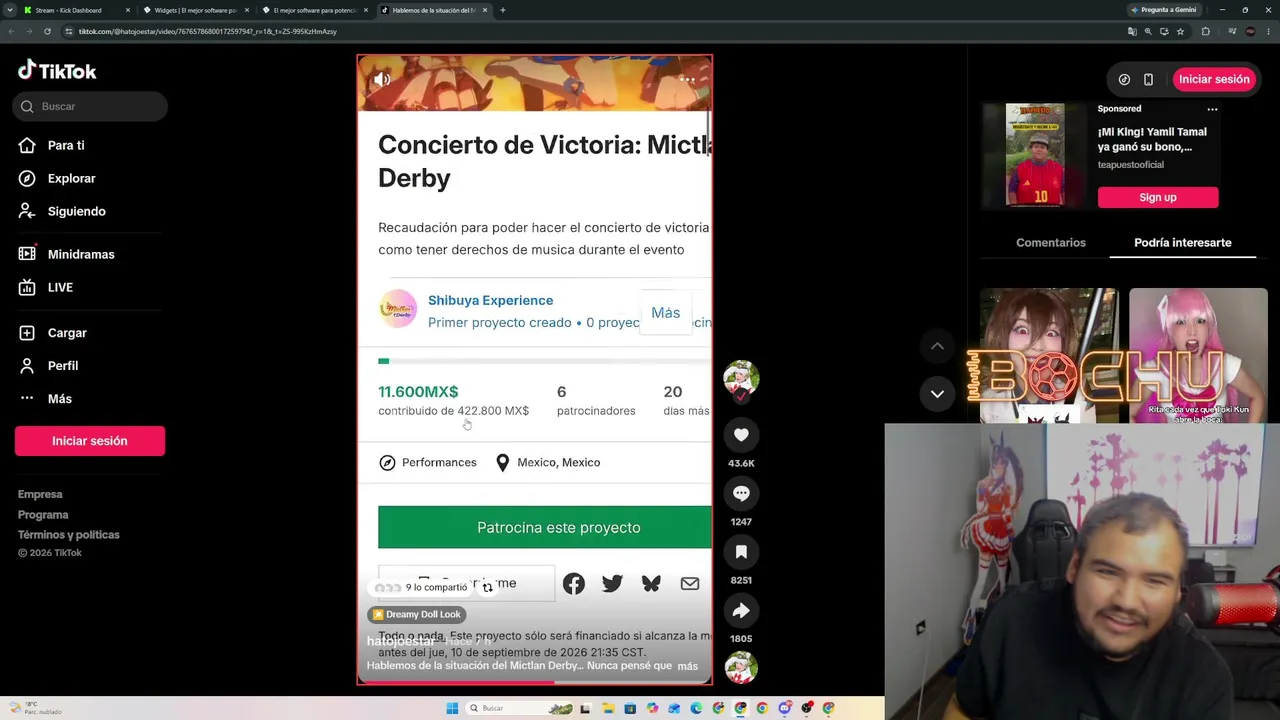This screenshot has width=1280, height=720.
Task: Click the Pregunta a Gemini button
Action: coord(1165,10)
